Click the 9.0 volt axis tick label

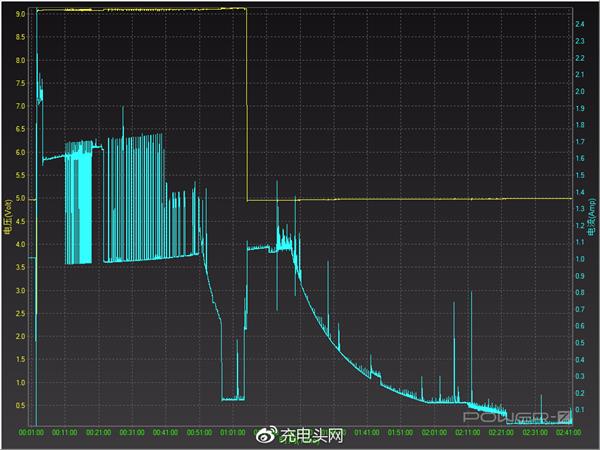click(19, 14)
